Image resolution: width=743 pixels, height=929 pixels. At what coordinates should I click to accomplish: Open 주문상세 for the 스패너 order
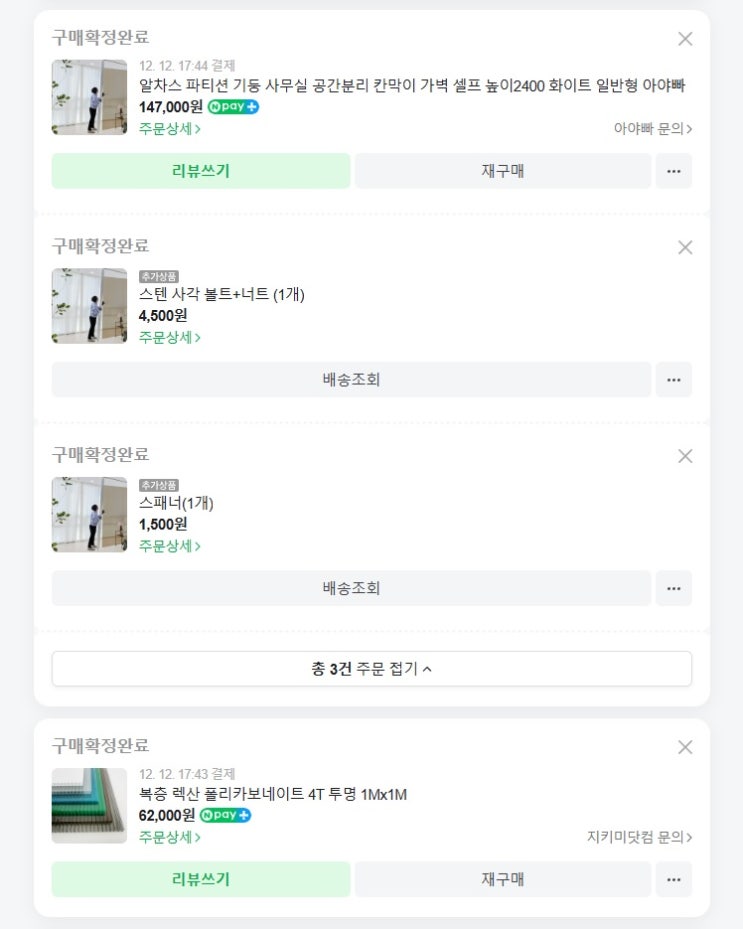[x=169, y=546]
